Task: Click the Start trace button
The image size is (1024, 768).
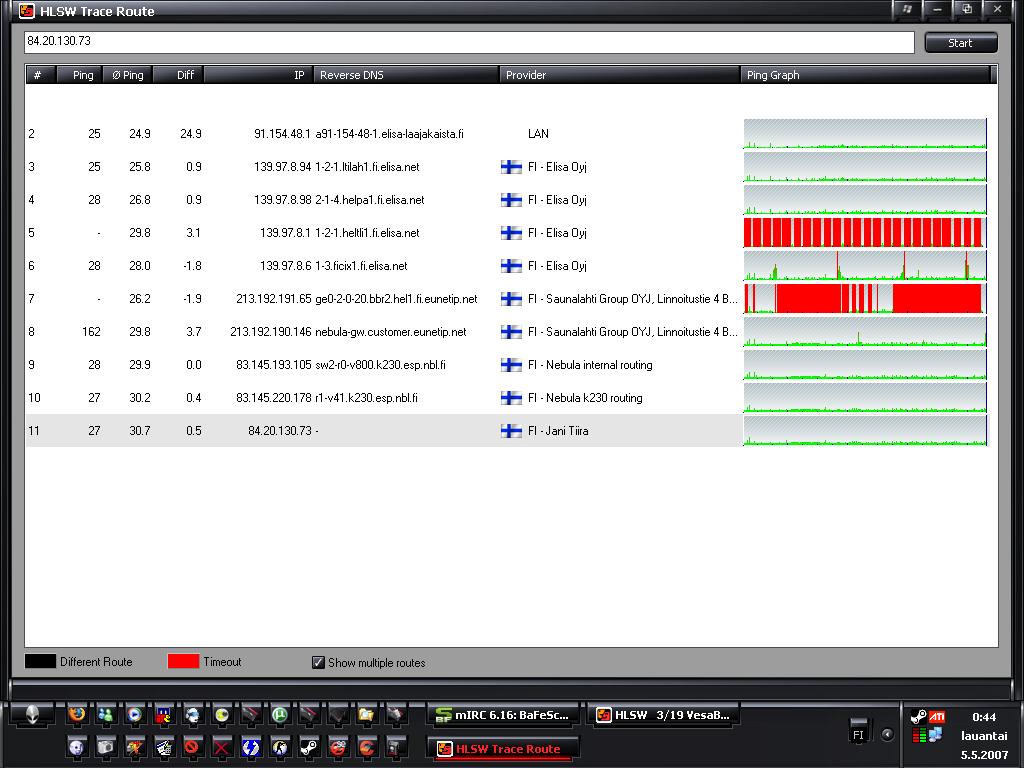Action: pos(961,43)
